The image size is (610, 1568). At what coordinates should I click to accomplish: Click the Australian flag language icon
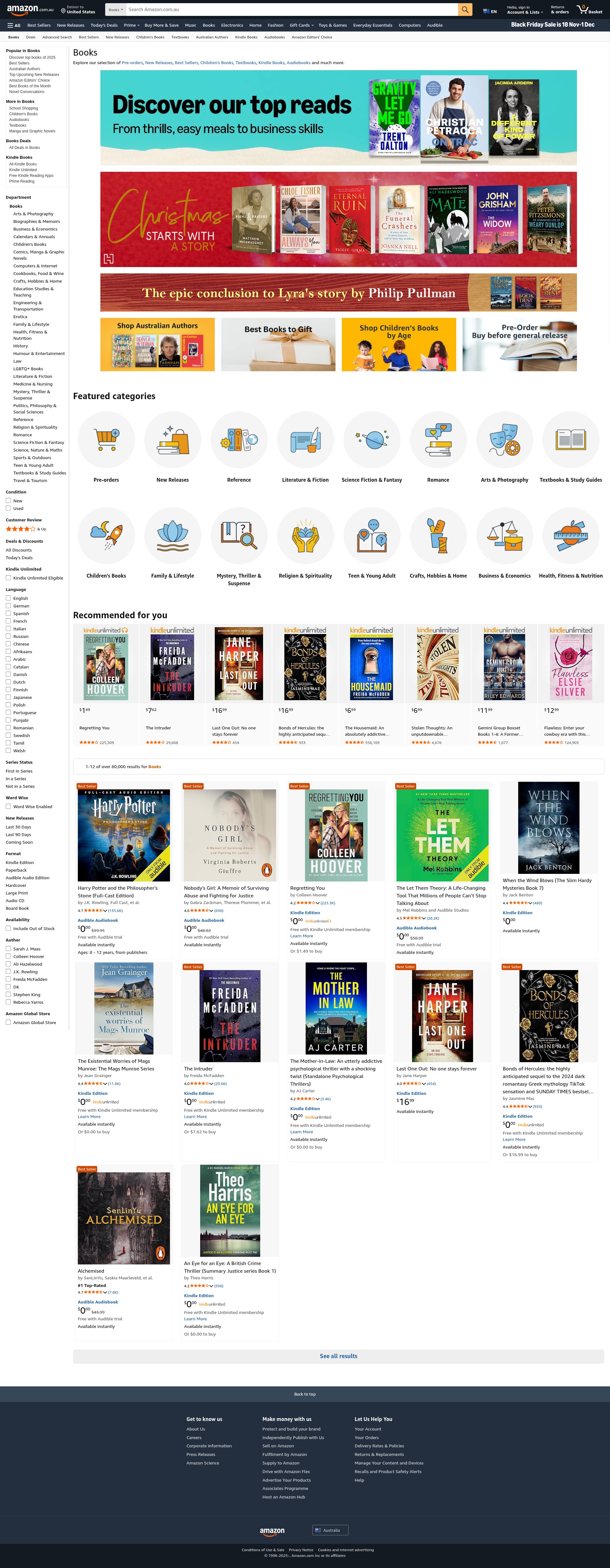coord(486,11)
